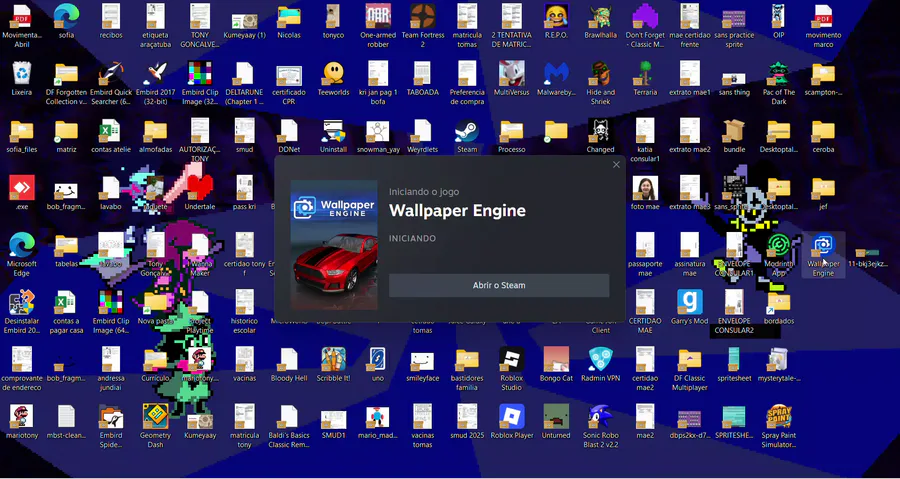Image resolution: width=900 pixels, height=479 pixels.
Task: Select the R.E.P.O. desktop icon
Action: tap(556, 22)
